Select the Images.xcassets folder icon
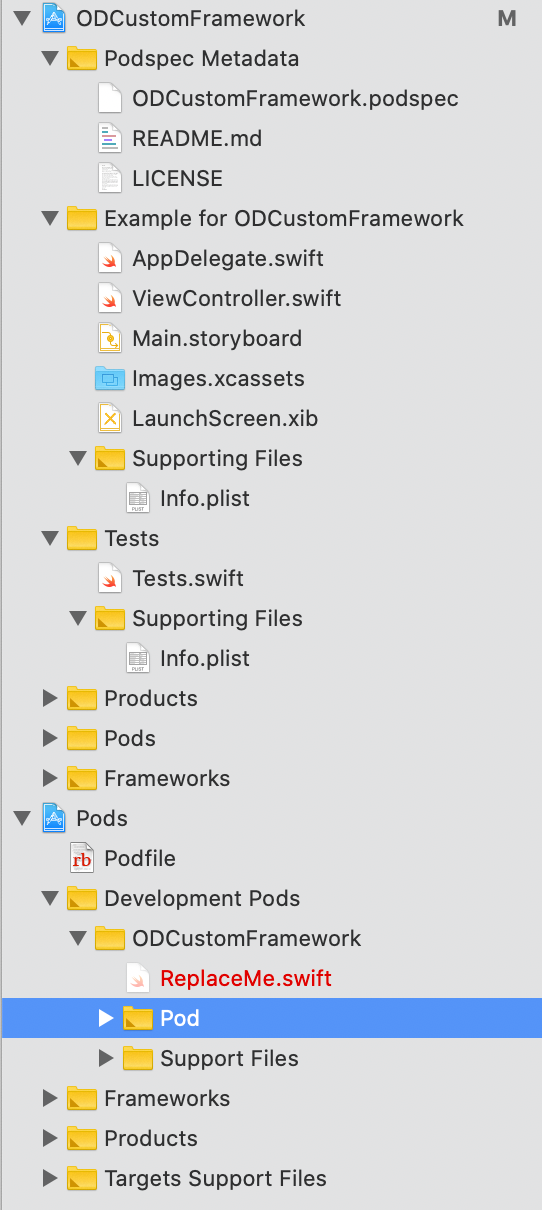The height and width of the screenshot is (1210, 542). pyautogui.click(x=110, y=378)
